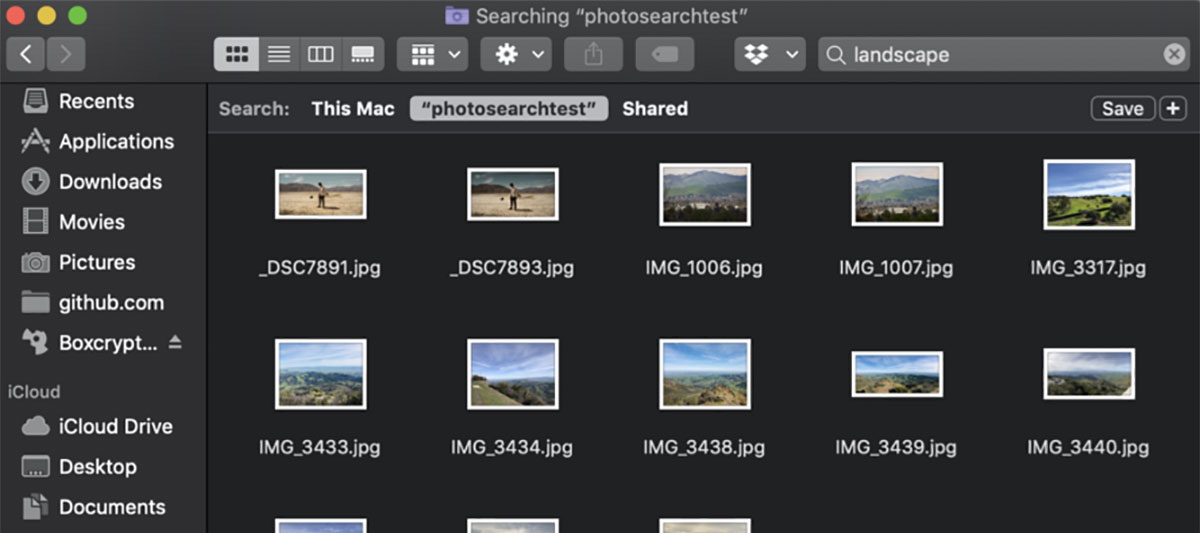Click the _DSC7891.jpg file name
Screen dimensions: 1200x533
320,268
